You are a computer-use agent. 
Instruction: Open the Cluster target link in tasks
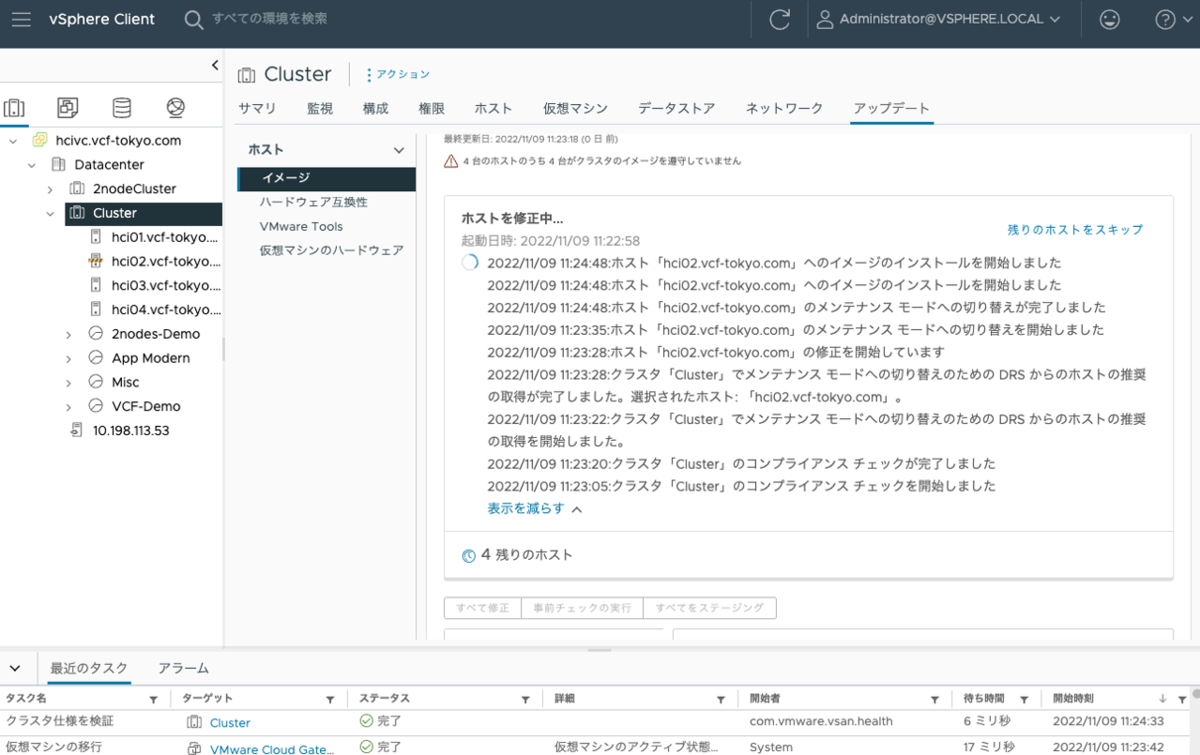pyautogui.click(x=230, y=722)
